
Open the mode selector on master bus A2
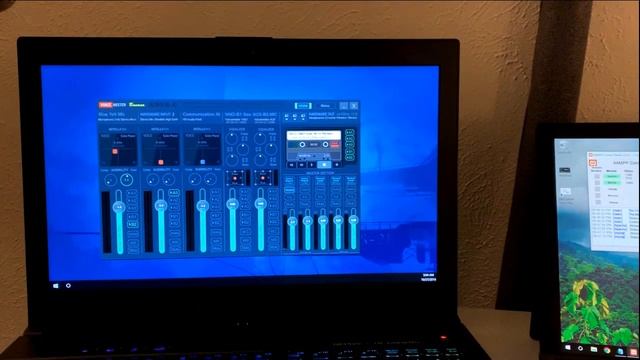pos(304,180)
